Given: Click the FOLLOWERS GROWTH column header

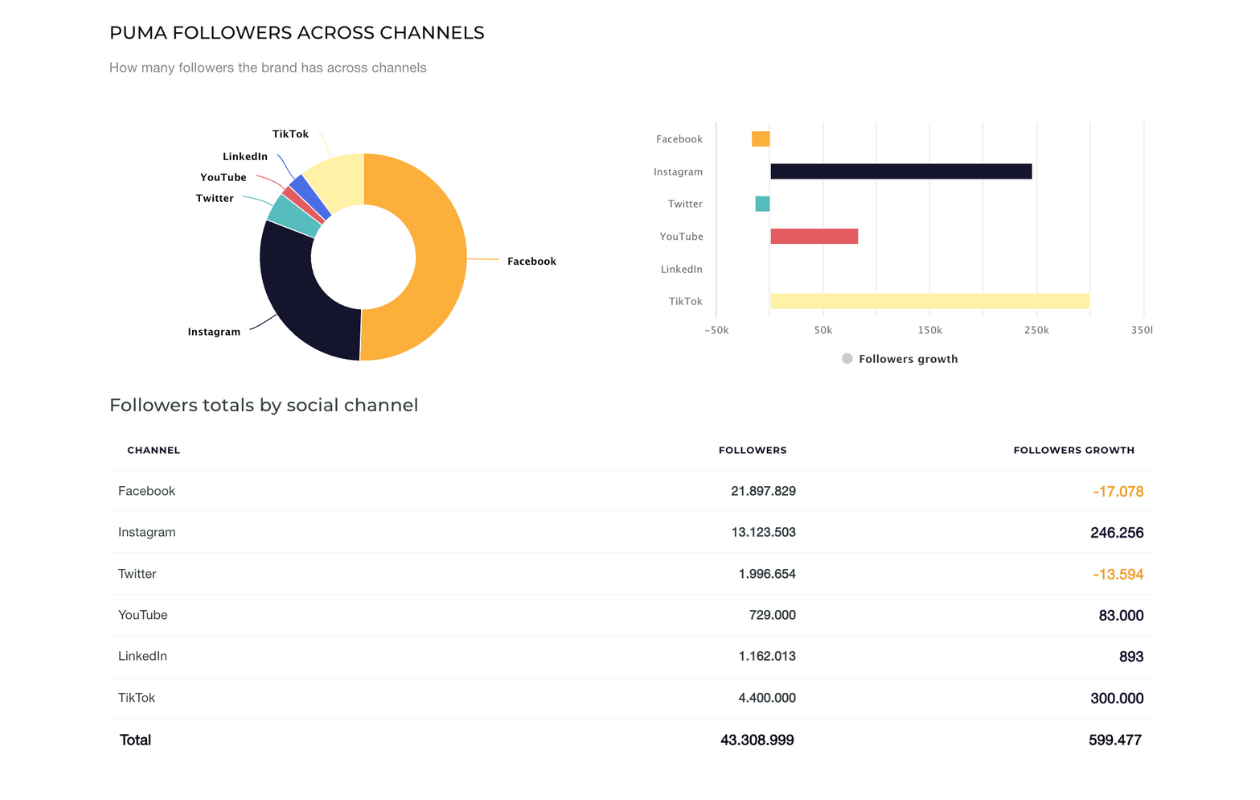Looking at the screenshot, I should pos(1074,450).
